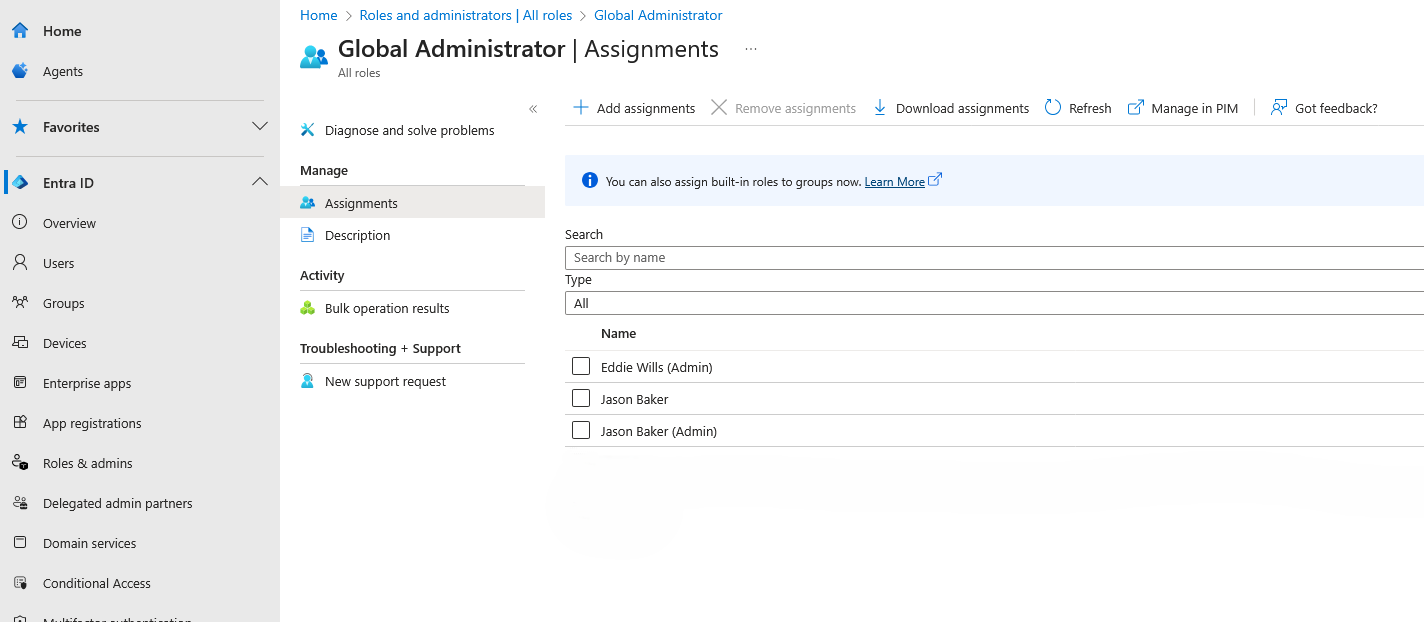Tick the checkbox for Jason Baker
1424x622 pixels.
[581, 399]
